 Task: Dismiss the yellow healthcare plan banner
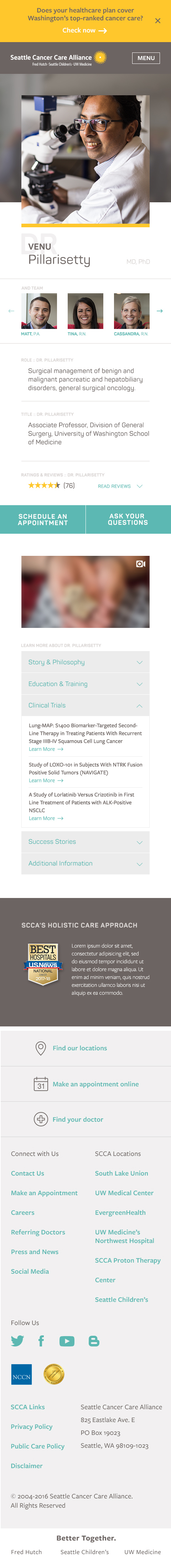(157, 21)
